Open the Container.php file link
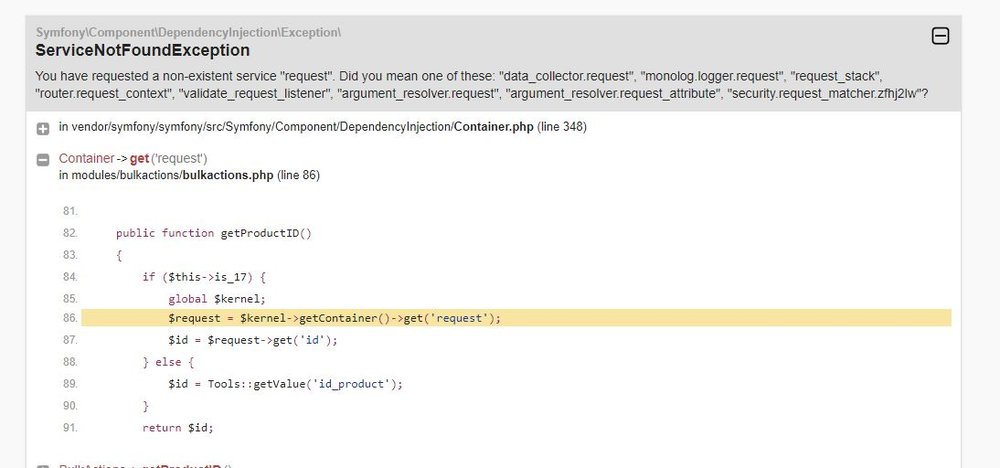The height and width of the screenshot is (468, 1000). 491,127
